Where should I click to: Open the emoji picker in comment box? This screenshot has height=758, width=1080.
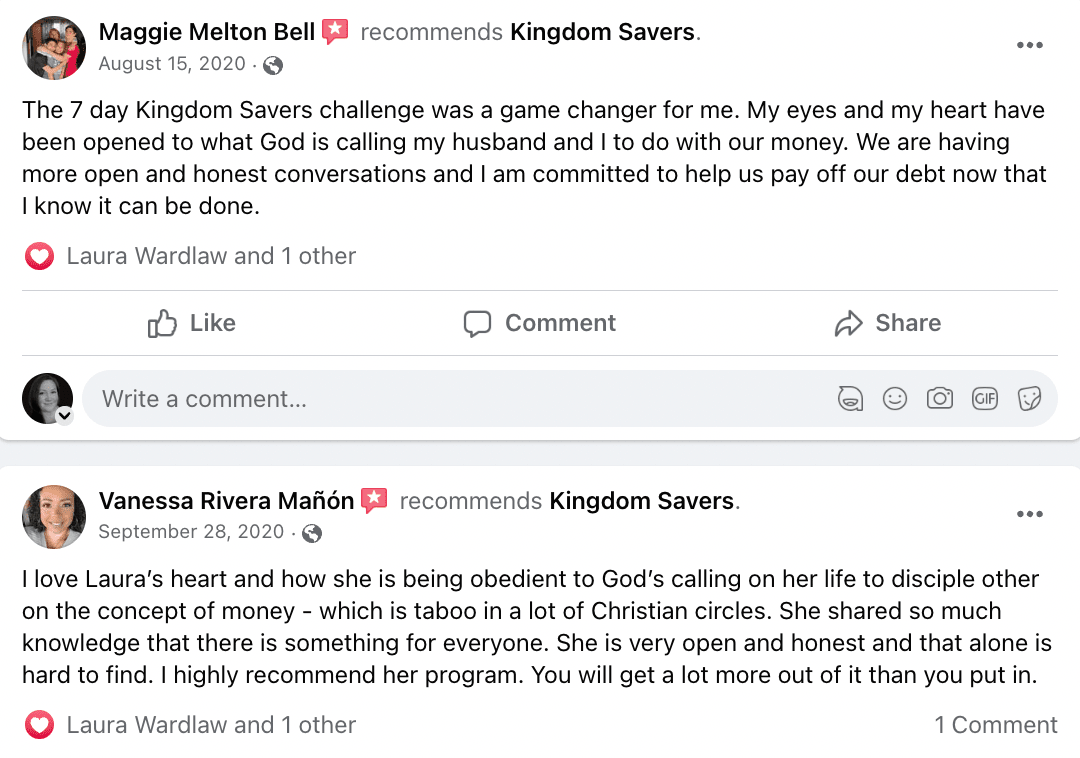(x=895, y=399)
